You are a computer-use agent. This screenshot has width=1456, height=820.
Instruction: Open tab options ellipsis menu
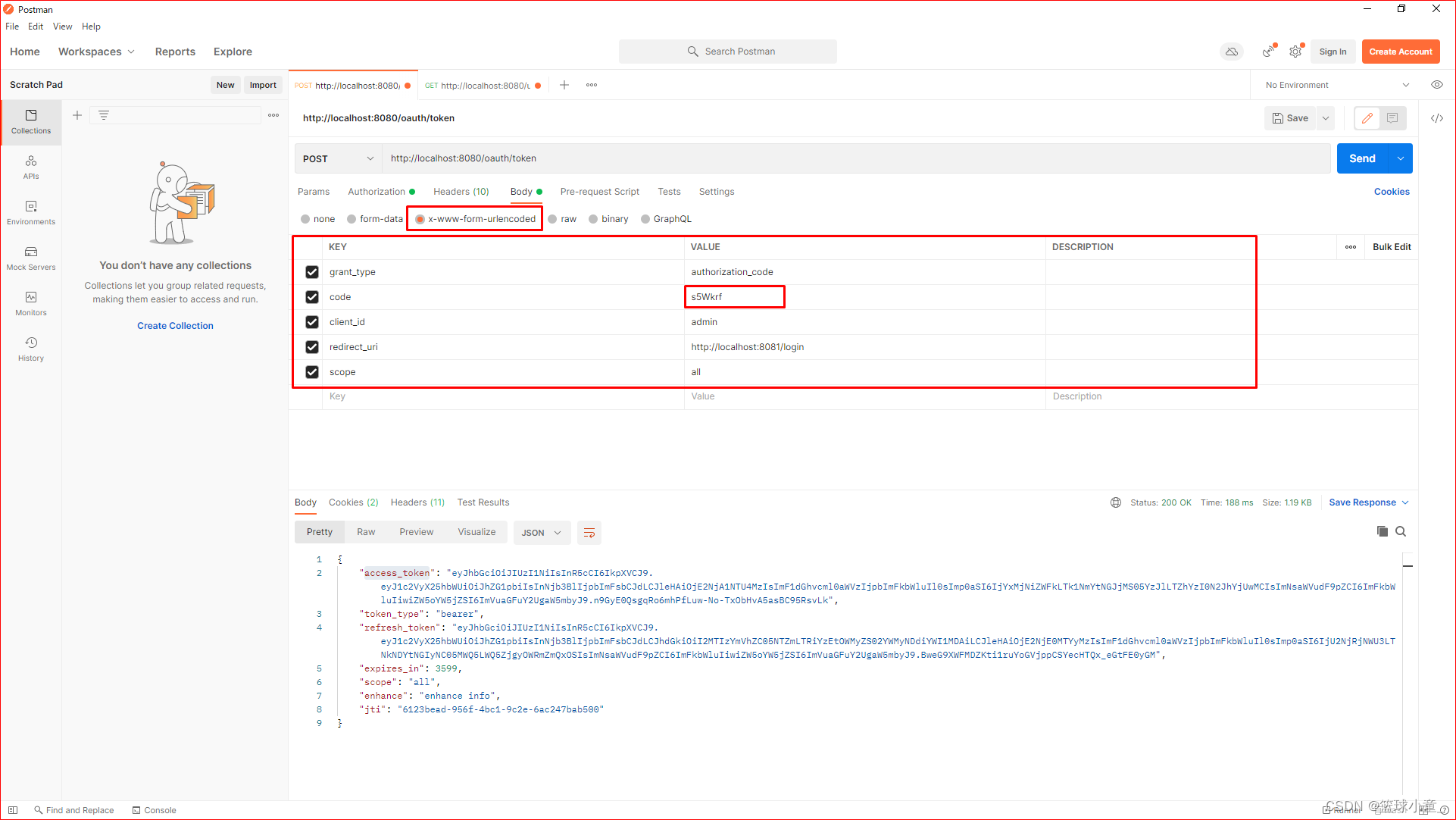592,85
